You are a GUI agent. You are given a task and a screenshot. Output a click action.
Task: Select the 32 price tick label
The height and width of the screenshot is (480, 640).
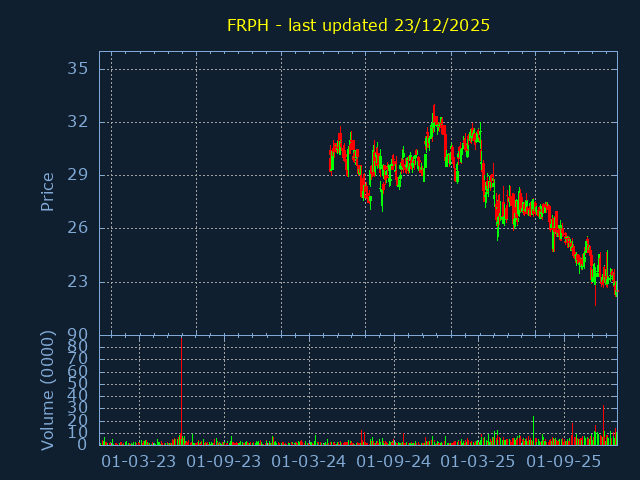(78, 122)
